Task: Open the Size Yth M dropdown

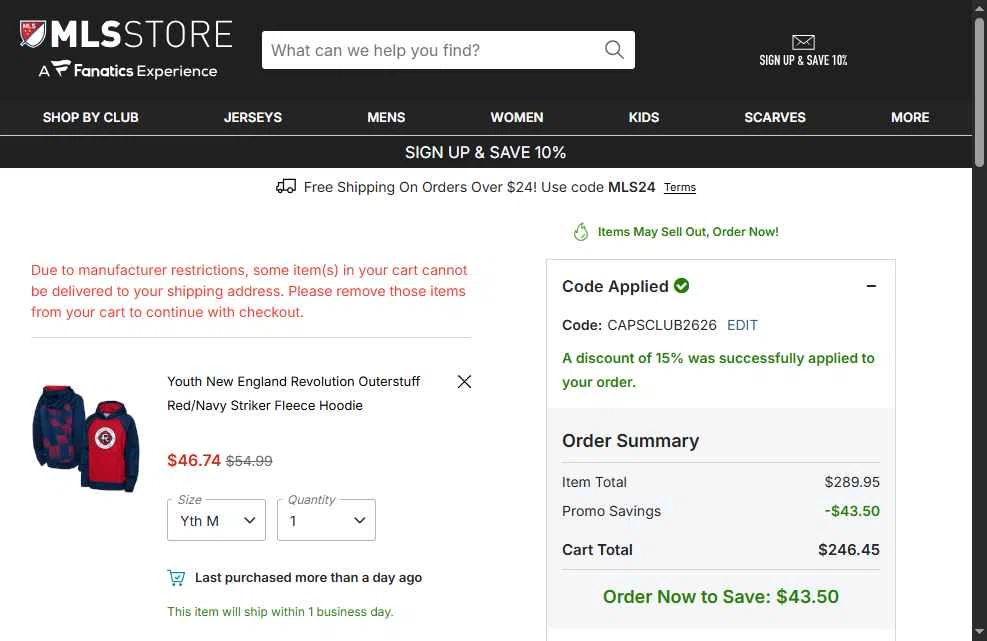Action: coord(216,520)
